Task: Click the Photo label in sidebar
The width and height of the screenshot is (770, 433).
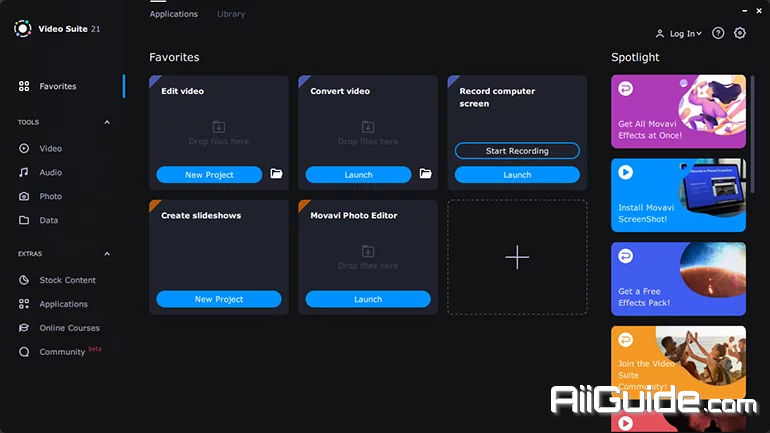Action: point(51,196)
